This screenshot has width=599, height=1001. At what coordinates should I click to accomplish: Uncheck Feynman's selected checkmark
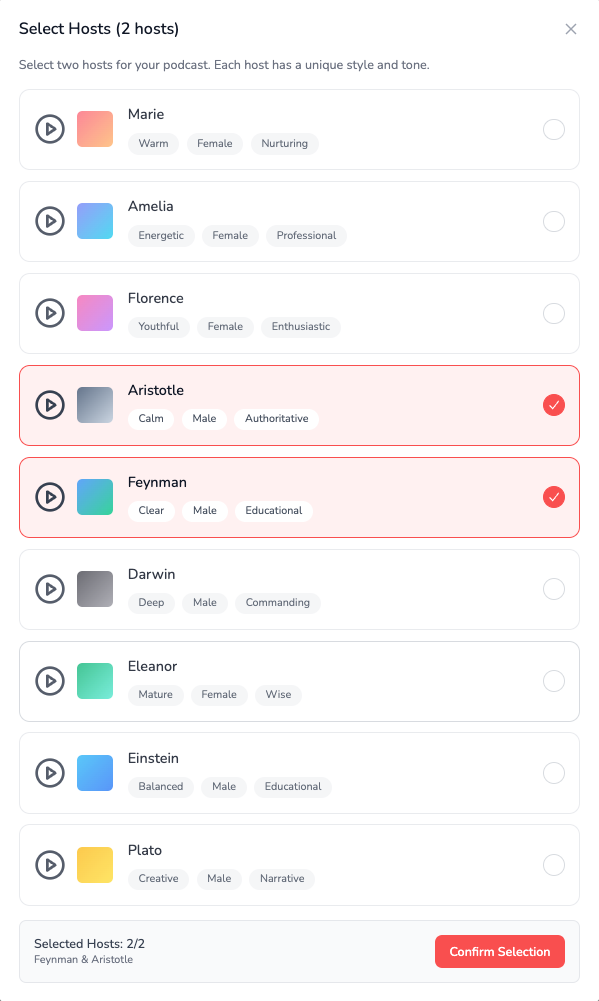554,497
